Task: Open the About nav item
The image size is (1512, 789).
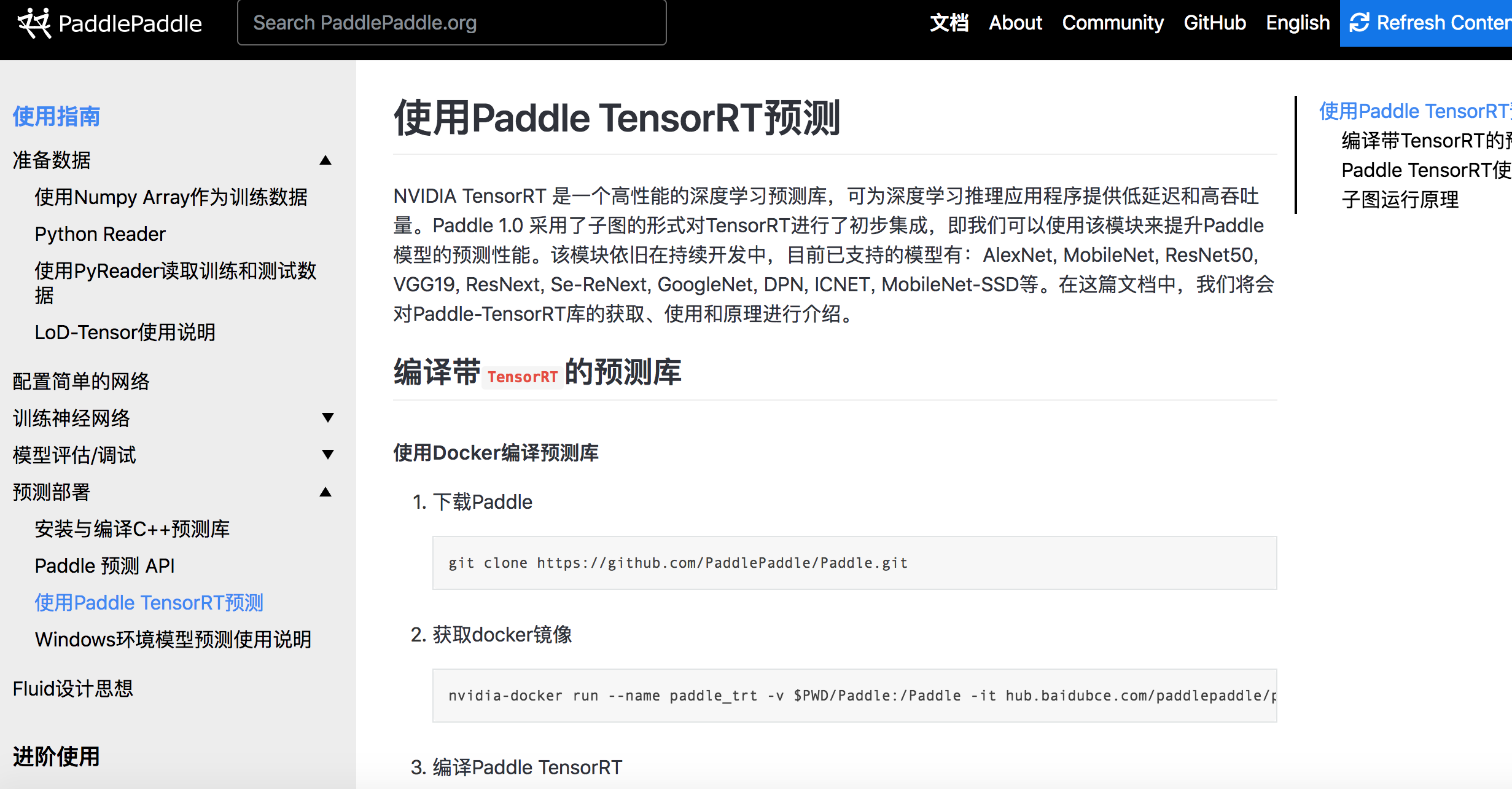Action: pyautogui.click(x=1015, y=23)
